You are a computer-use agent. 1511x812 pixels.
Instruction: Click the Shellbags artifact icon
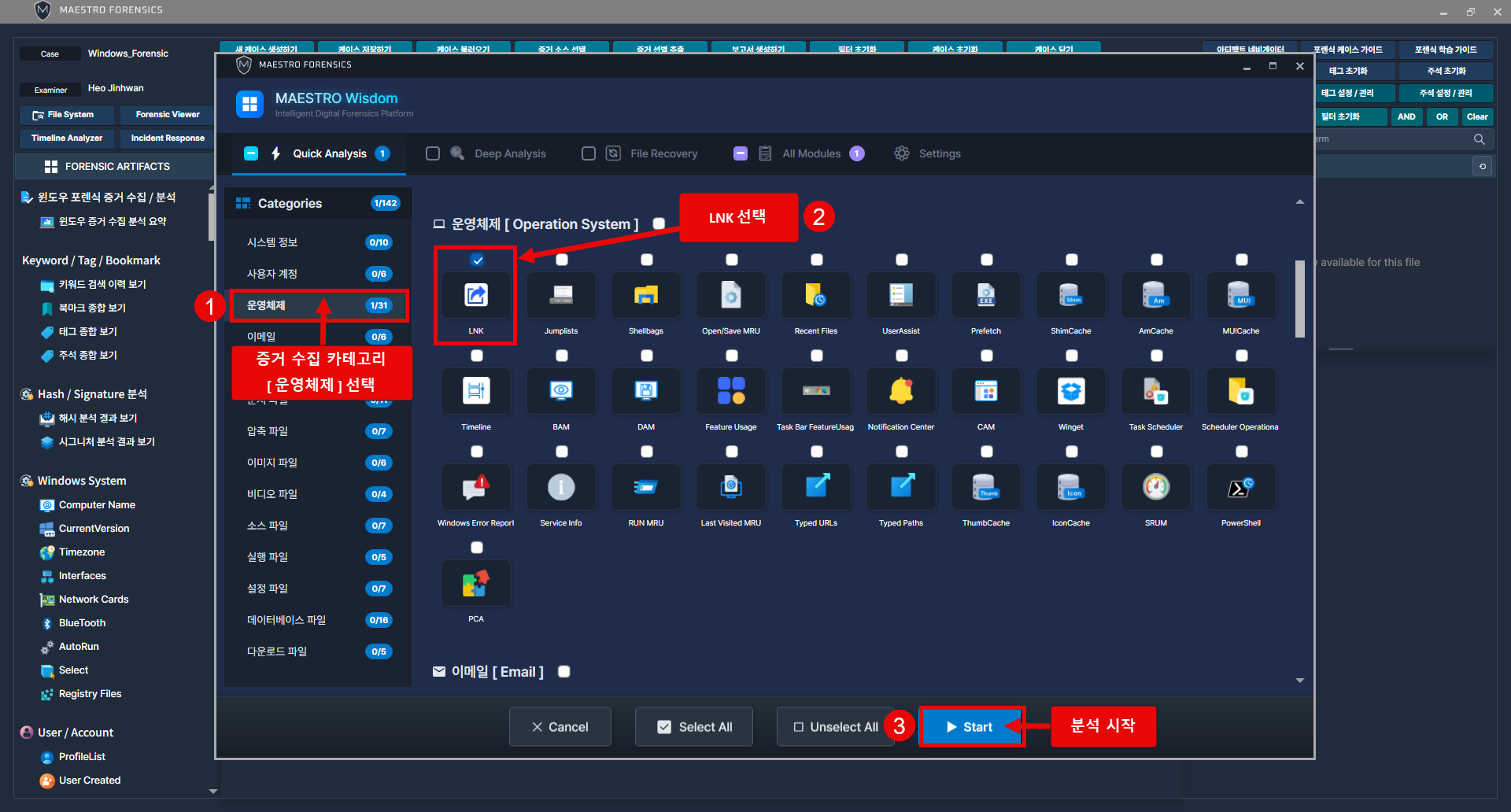(646, 295)
